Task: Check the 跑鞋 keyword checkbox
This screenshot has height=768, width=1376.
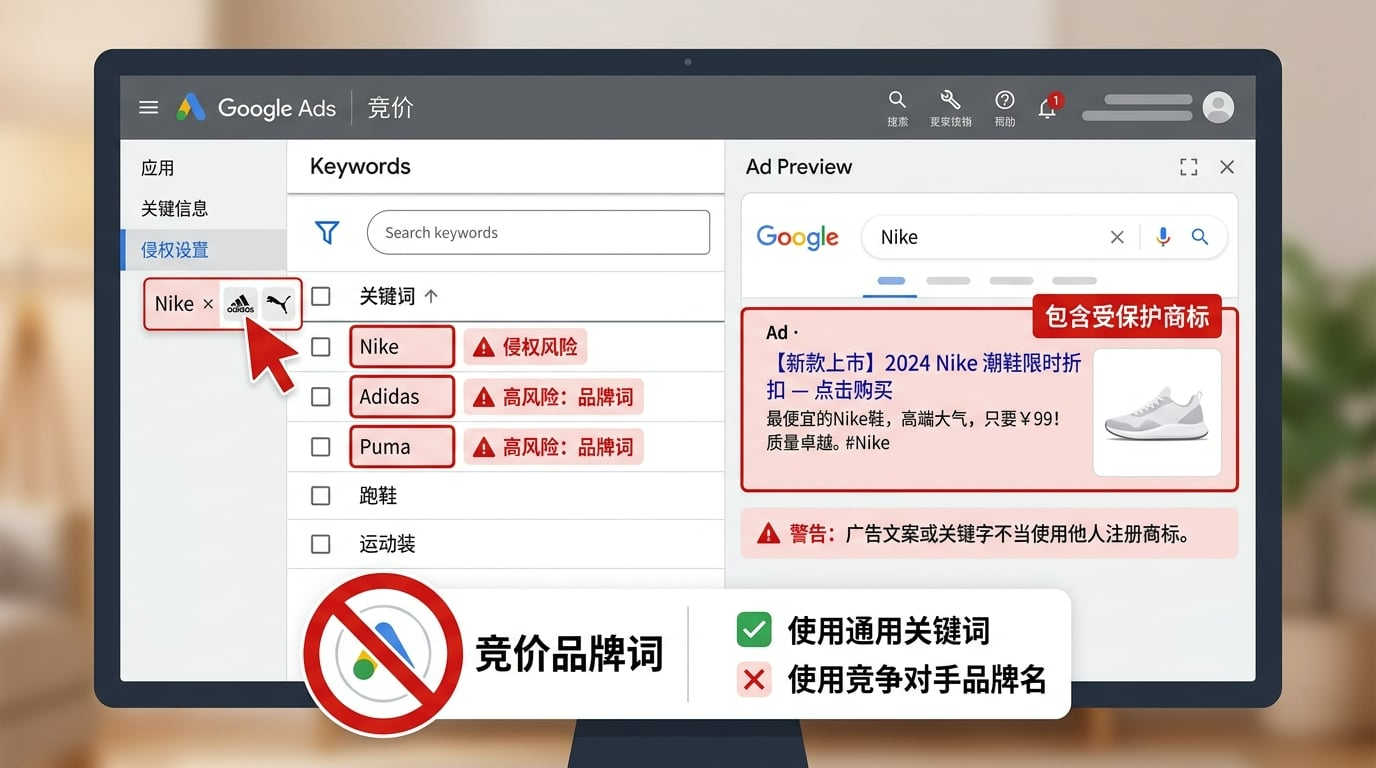Action: (320, 495)
